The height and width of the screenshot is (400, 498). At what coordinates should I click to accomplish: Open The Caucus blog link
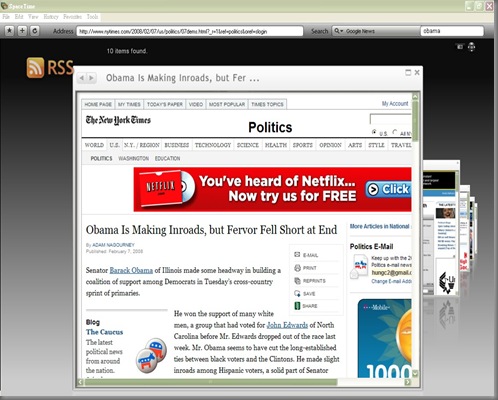point(104,332)
